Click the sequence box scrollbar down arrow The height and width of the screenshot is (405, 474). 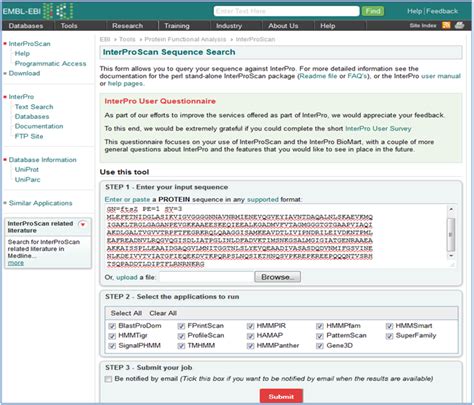coord(451,256)
